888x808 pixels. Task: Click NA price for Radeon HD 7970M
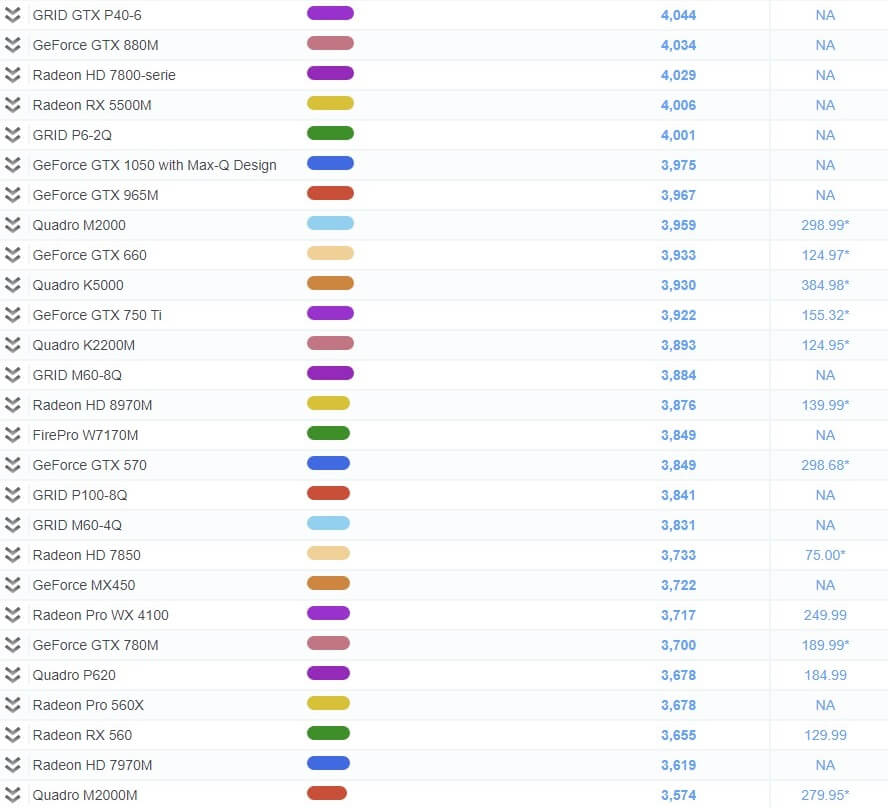tap(825, 766)
